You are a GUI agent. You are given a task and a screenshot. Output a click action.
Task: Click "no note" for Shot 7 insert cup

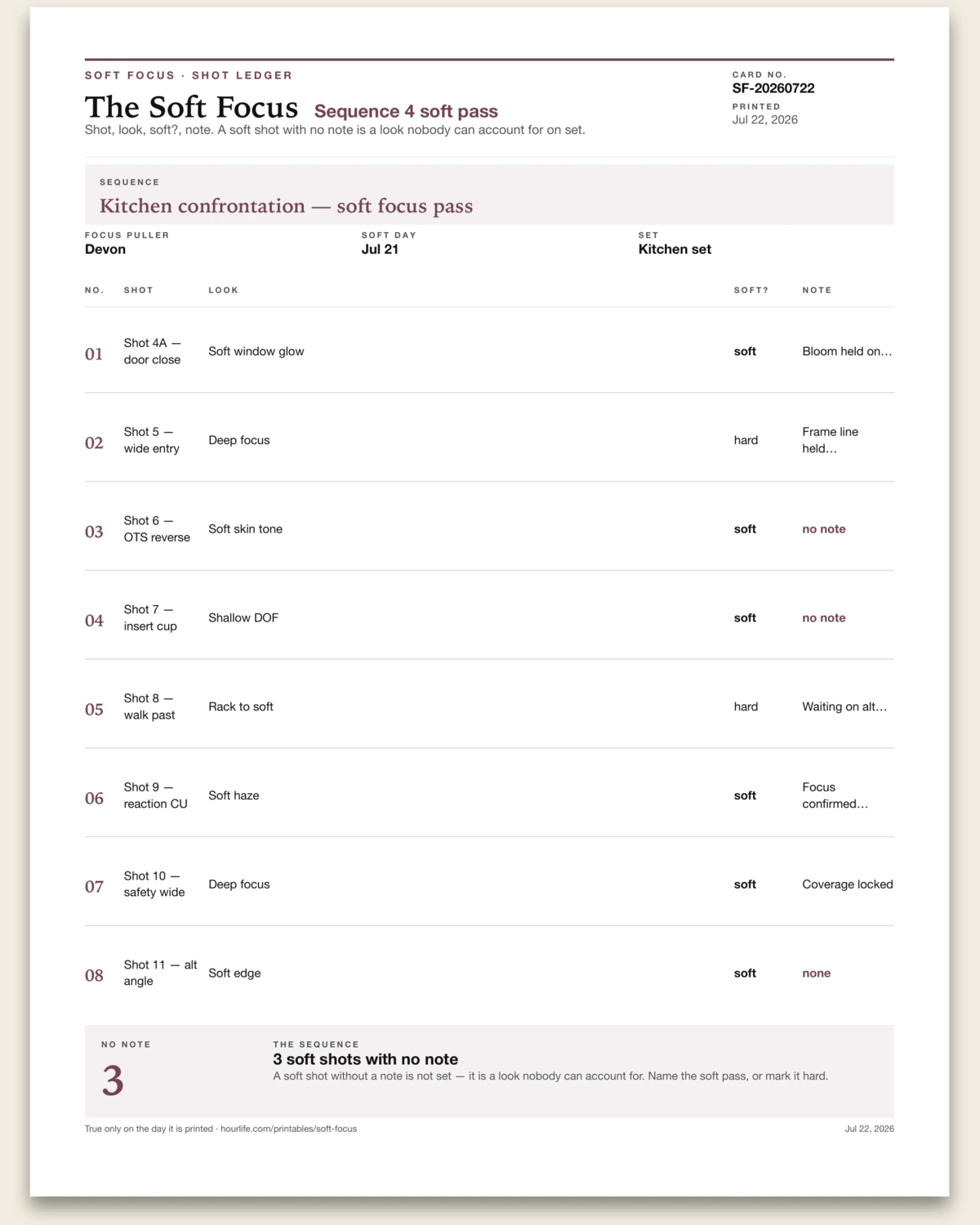coord(823,618)
